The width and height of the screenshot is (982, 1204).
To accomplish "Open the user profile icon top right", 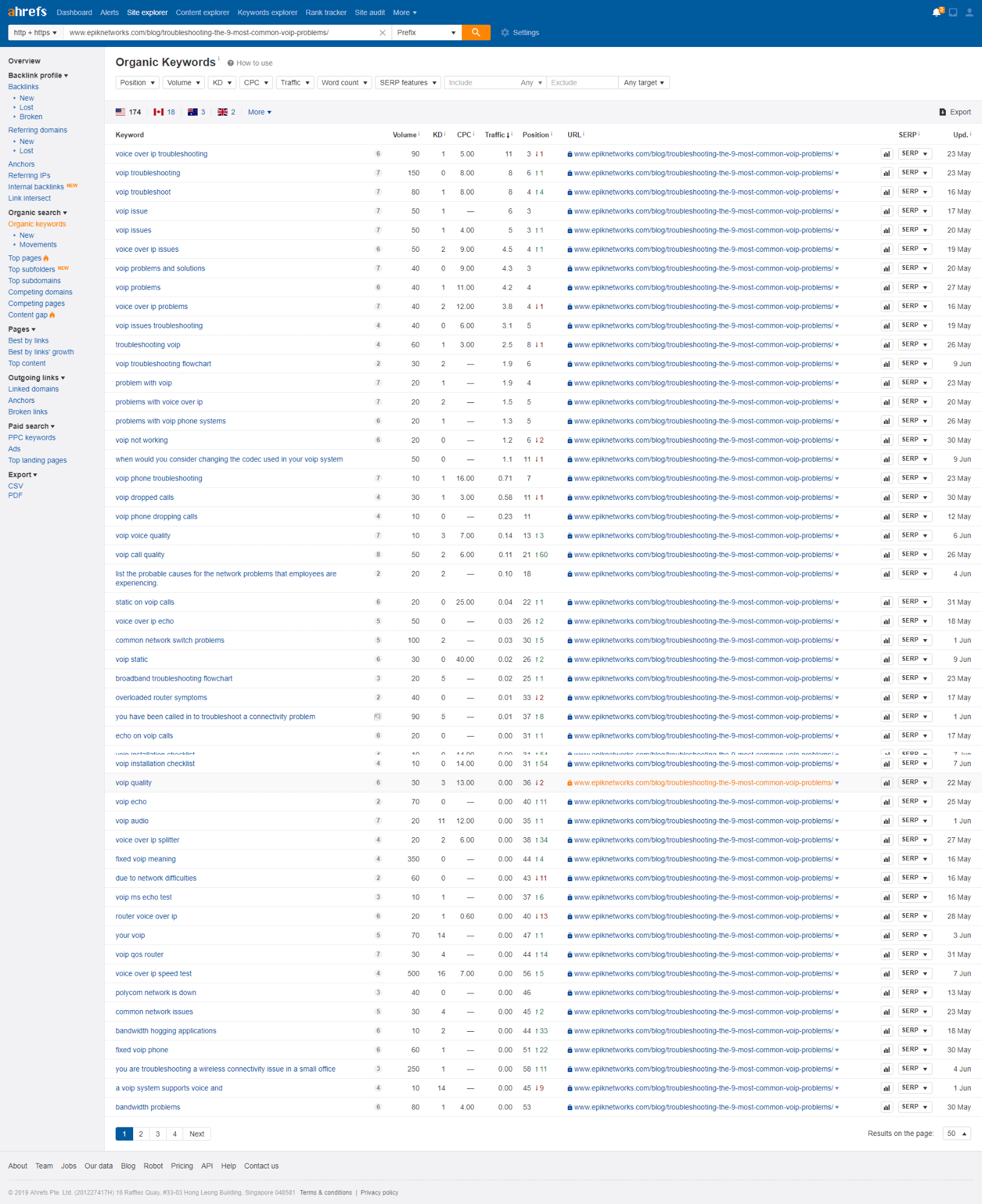I will pyautogui.click(x=968, y=11).
